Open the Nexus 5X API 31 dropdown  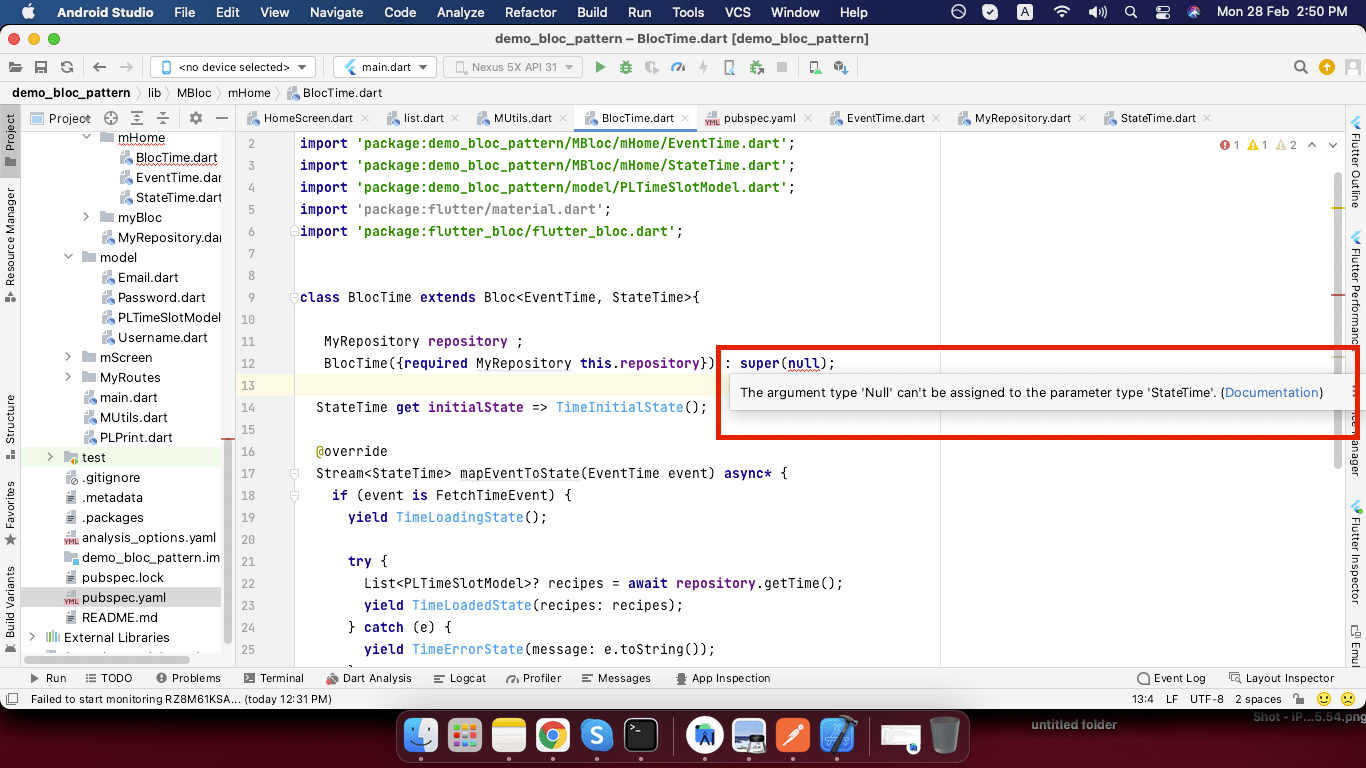click(x=513, y=67)
